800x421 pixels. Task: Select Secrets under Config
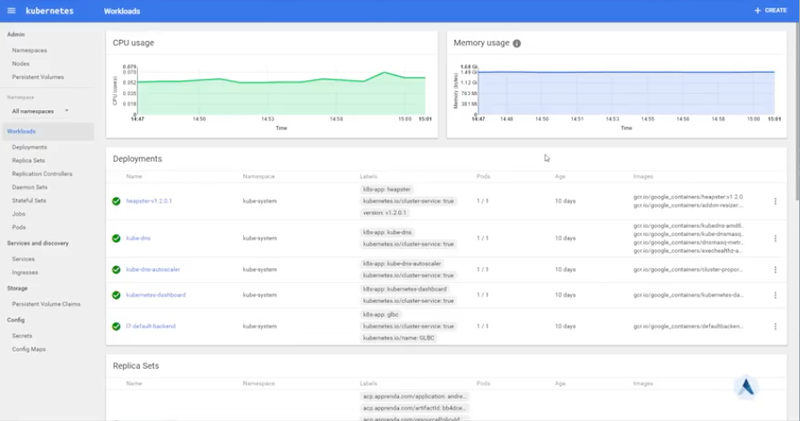[x=22, y=336]
